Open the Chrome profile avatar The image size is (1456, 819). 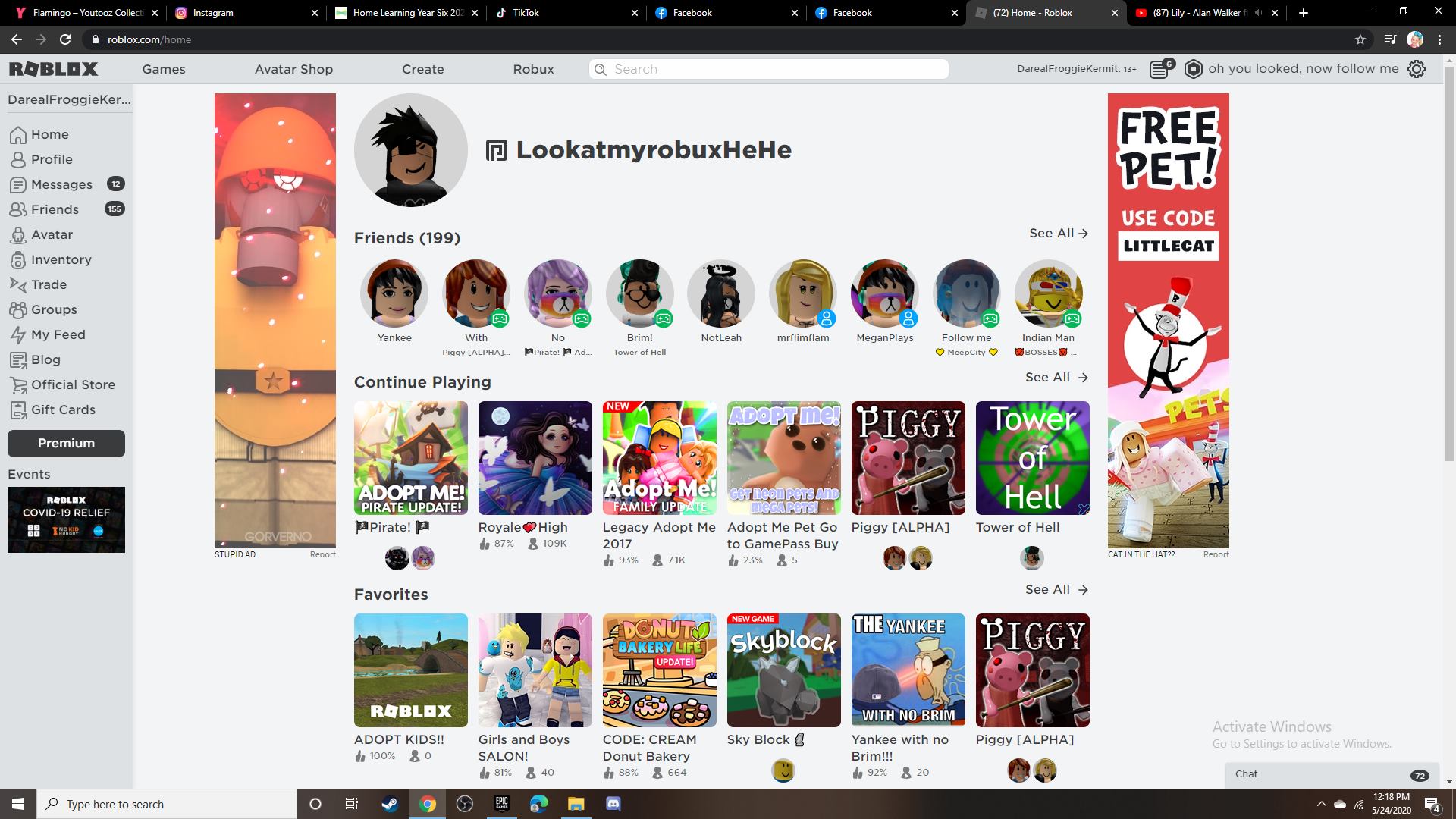click(1415, 39)
